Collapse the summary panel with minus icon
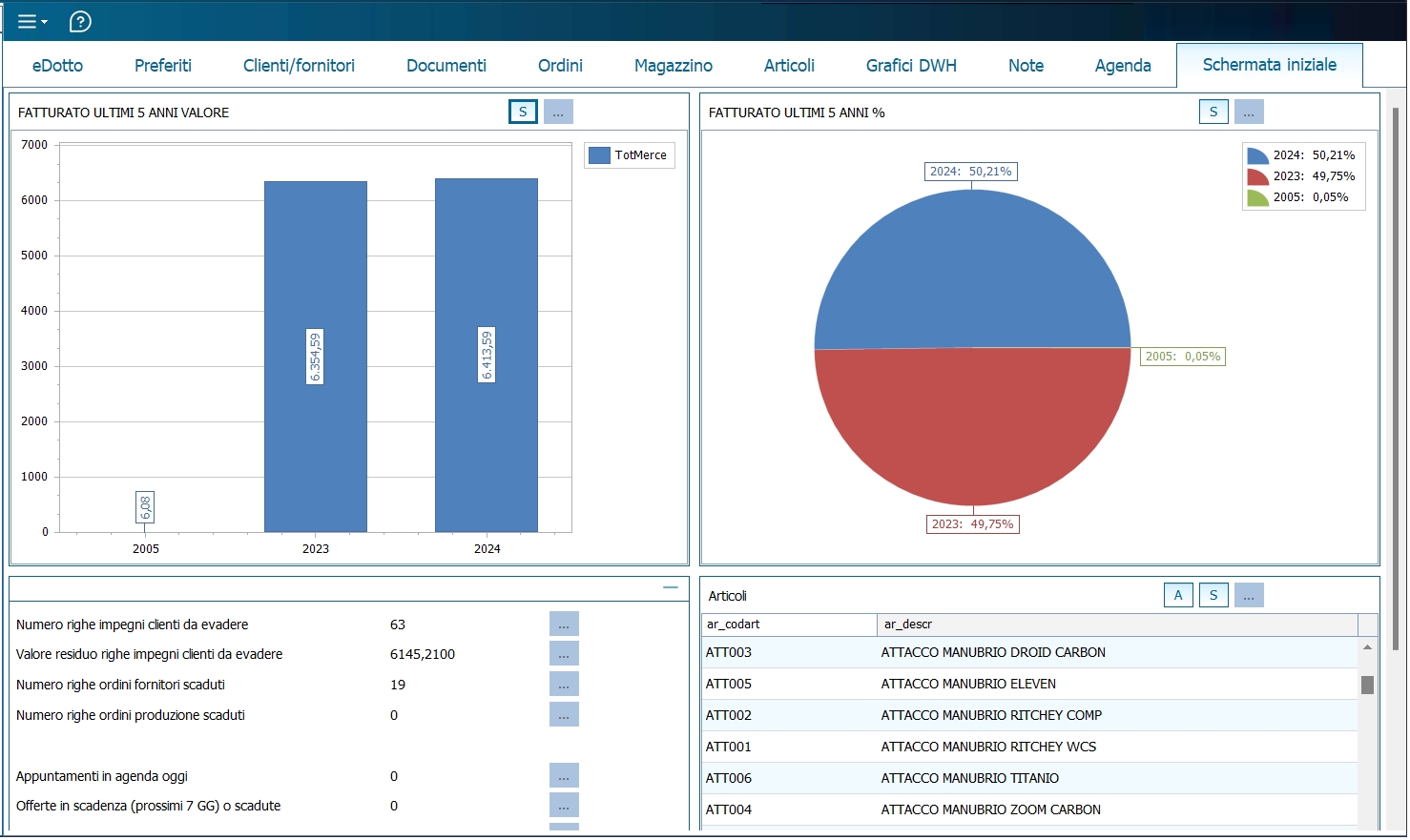This screenshot has width=1410, height=840. (x=671, y=588)
